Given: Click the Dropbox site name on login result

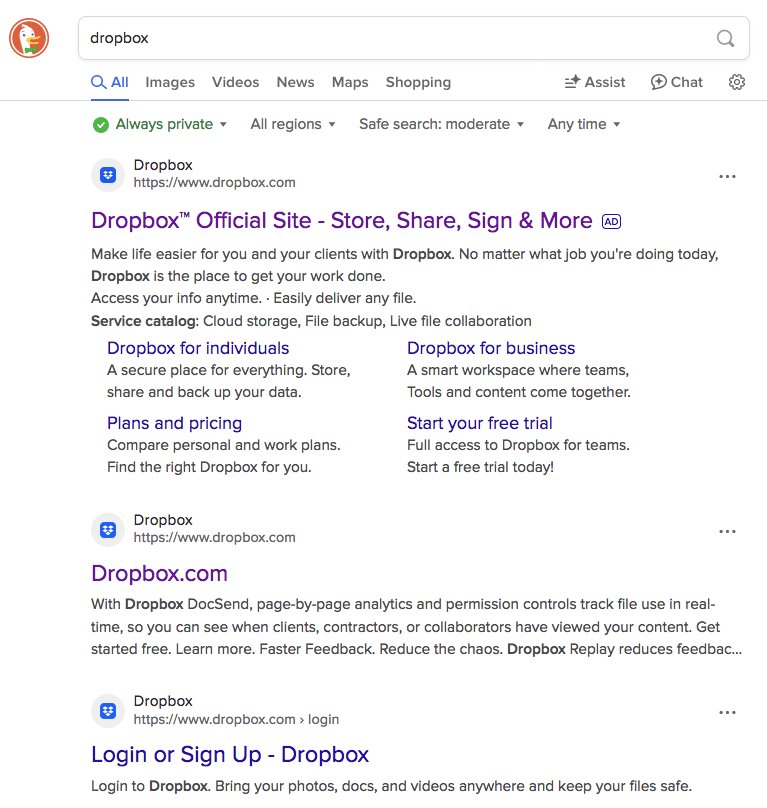Looking at the screenshot, I should [163, 701].
